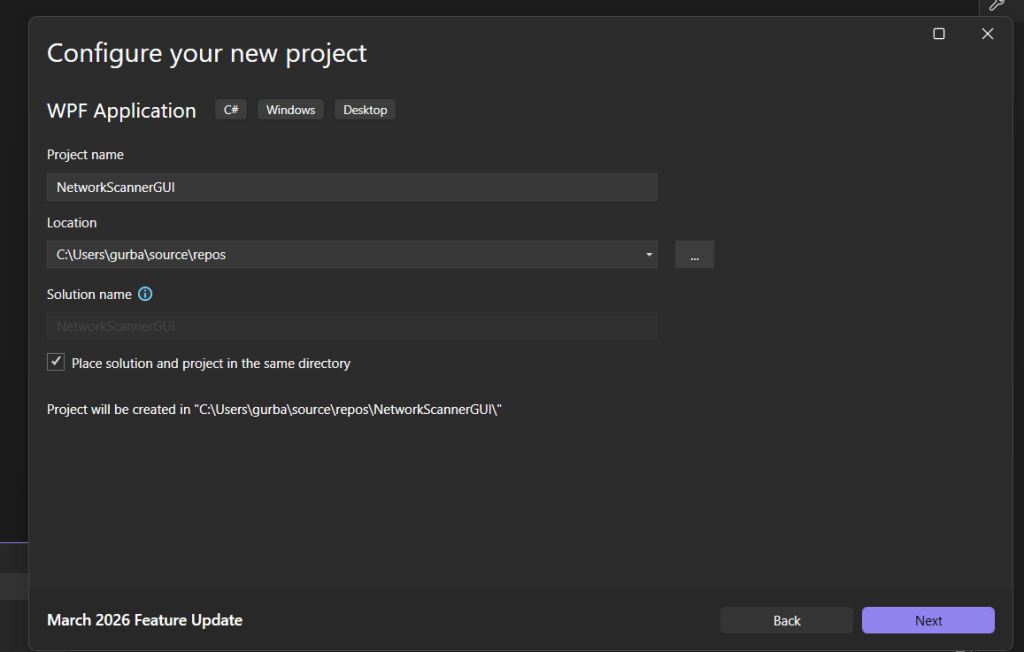
Task: Expand the Location dropdown arrow
Action: point(649,255)
